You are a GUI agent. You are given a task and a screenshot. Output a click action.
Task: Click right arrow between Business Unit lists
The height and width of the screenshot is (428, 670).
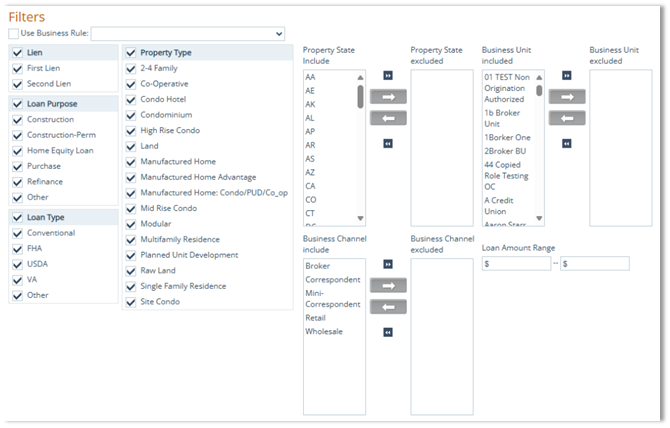point(566,97)
